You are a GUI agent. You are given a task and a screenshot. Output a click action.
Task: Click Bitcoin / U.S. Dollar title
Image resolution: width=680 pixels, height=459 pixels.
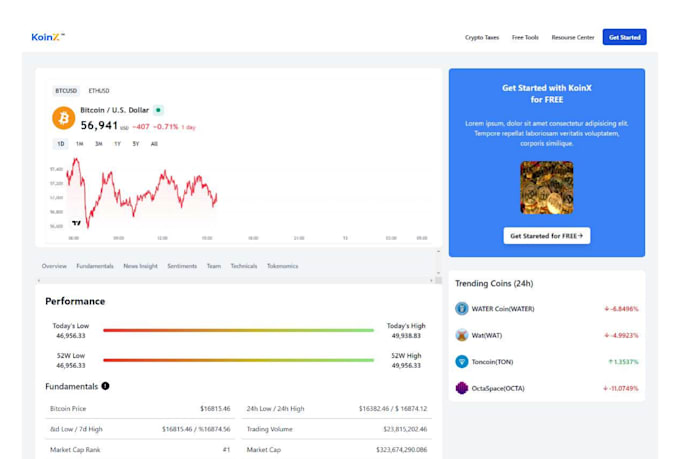pyautogui.click(x=114, y=110)
